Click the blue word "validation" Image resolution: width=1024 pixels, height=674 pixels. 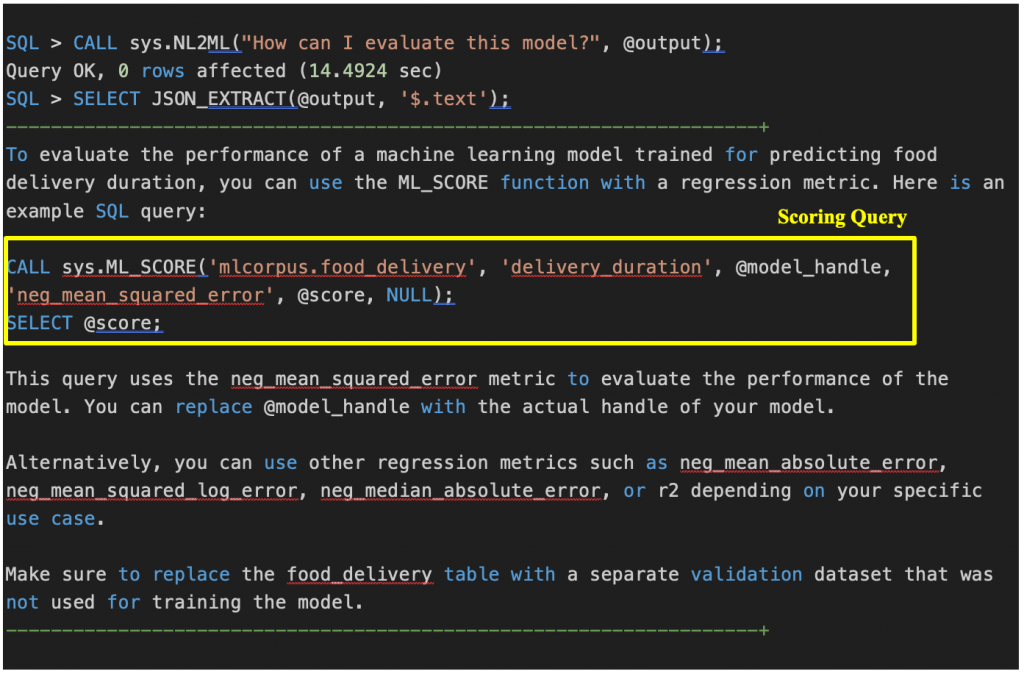pyautogui.click(x=746, y=575)
